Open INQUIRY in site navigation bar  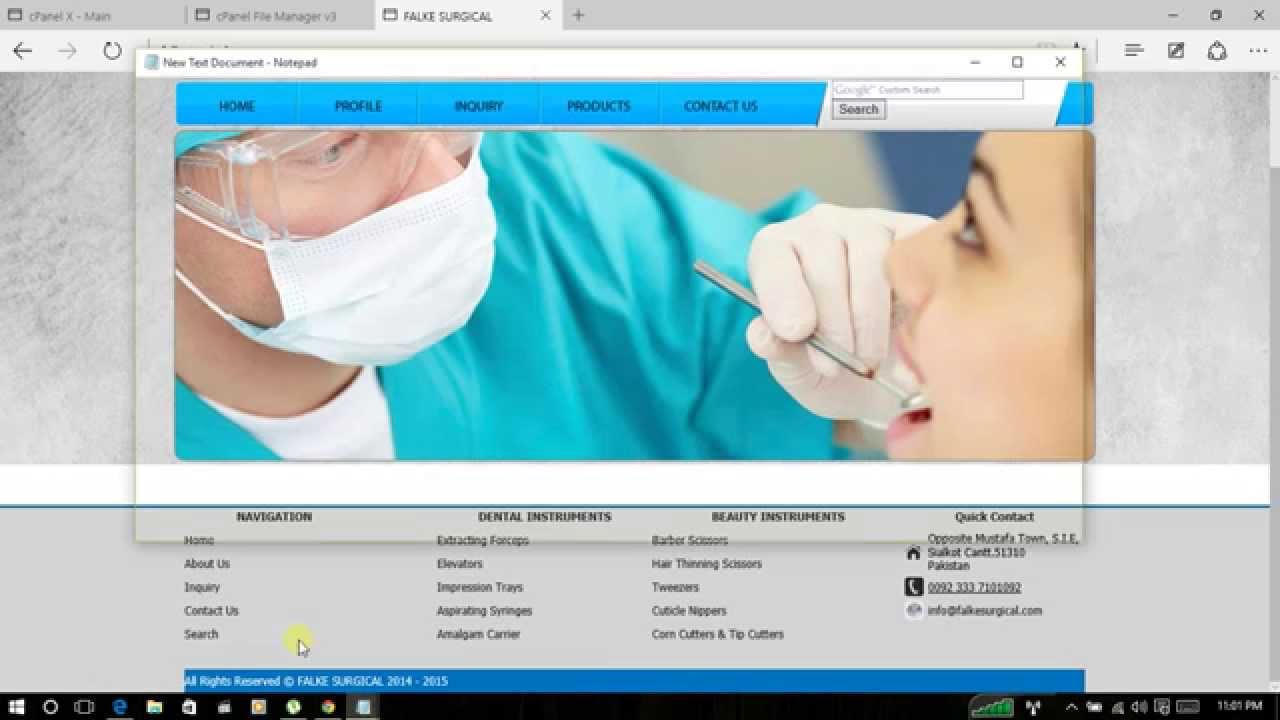pyautogui.click(x=479, y=106)
